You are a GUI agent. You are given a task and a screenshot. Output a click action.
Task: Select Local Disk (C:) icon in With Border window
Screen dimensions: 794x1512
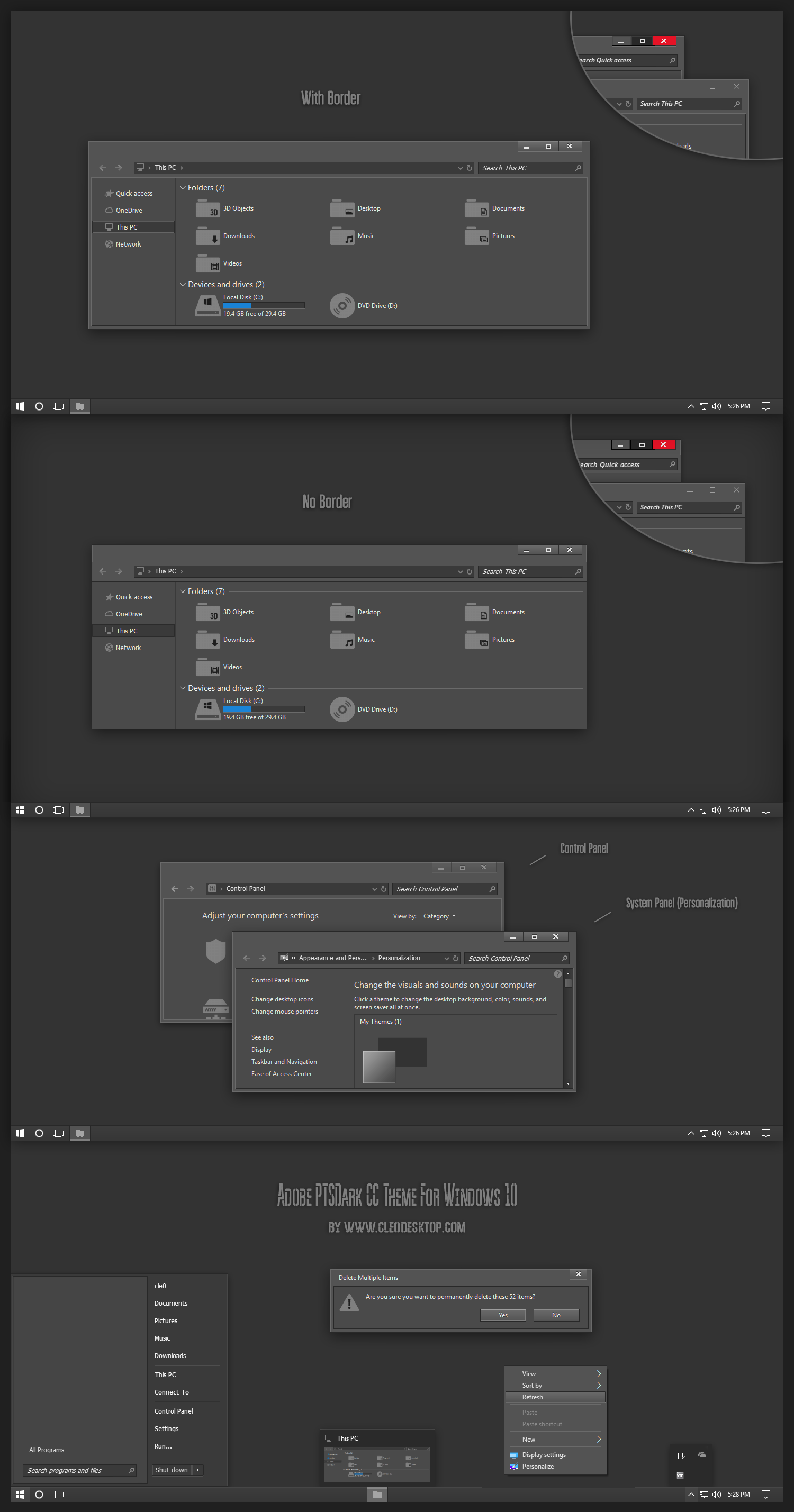207,306
